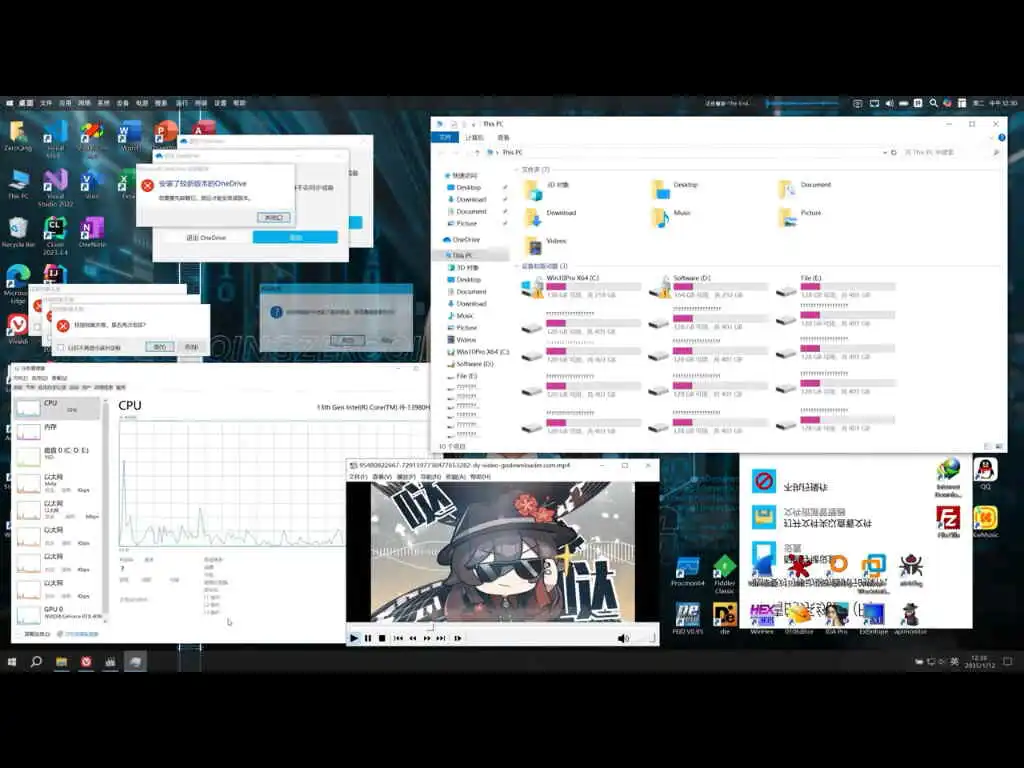Open Software (D:) drive in Explorer
This screenshot has width=1024, height=768.
(709, 286)
